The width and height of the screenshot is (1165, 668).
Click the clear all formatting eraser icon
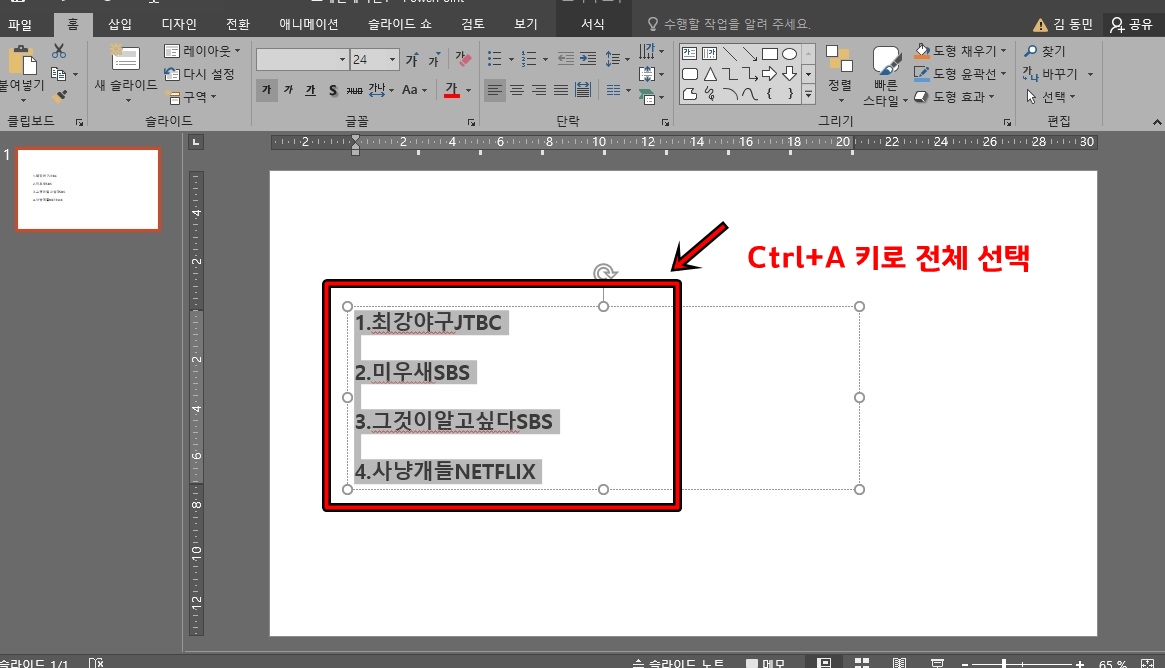click(463, 59)
